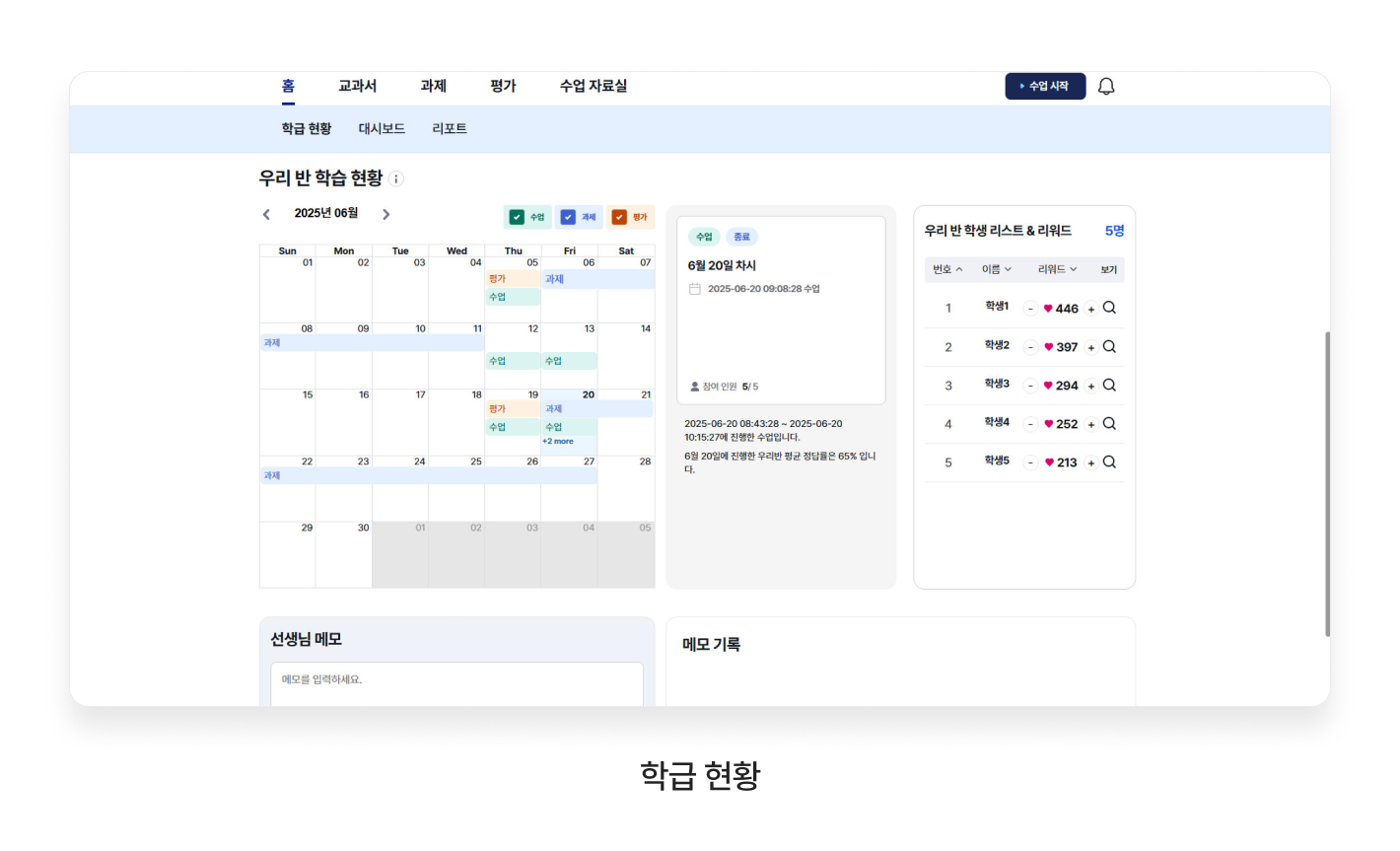Click the minus icon for 학생3 reward
Image resolution: width=1400 pixels, height=851 pixels.
point(1030,386)
